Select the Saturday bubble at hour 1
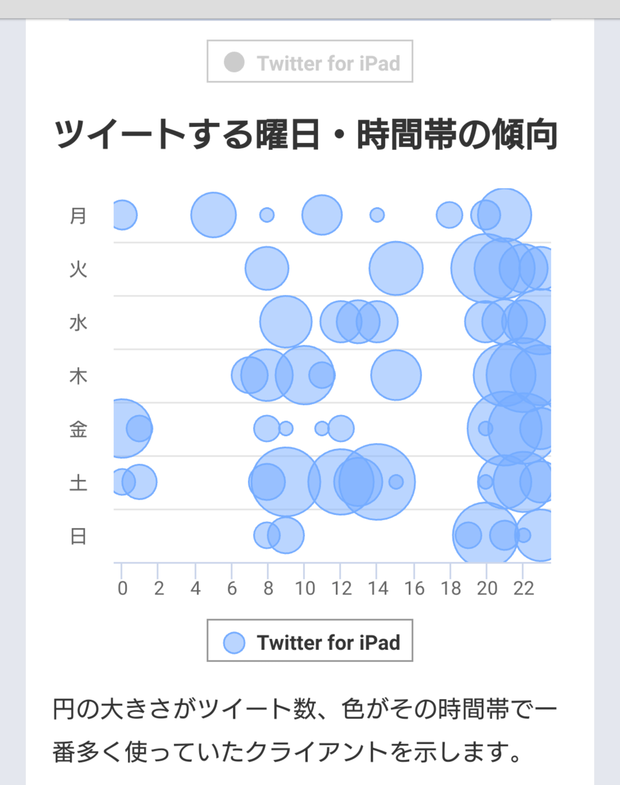 tap(140, 482)
